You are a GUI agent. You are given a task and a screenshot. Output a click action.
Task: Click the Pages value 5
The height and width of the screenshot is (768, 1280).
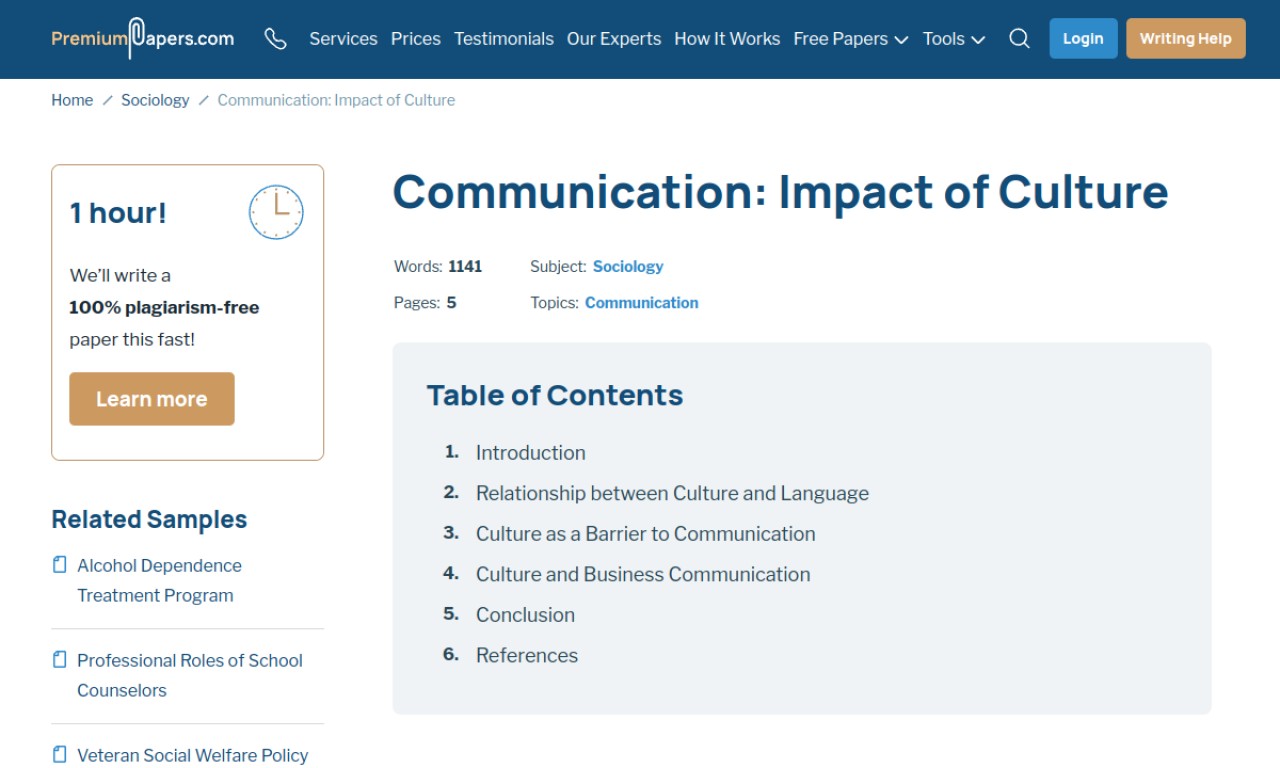[451, 302]
